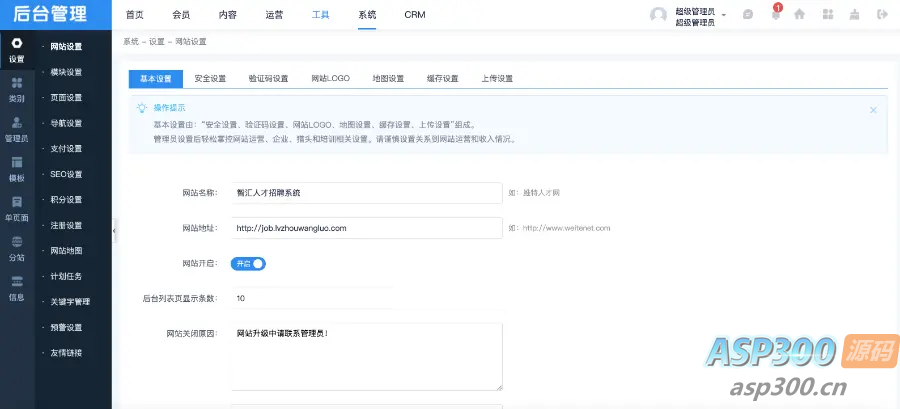Switch to the 安全设置 tab

coord(210,79)
